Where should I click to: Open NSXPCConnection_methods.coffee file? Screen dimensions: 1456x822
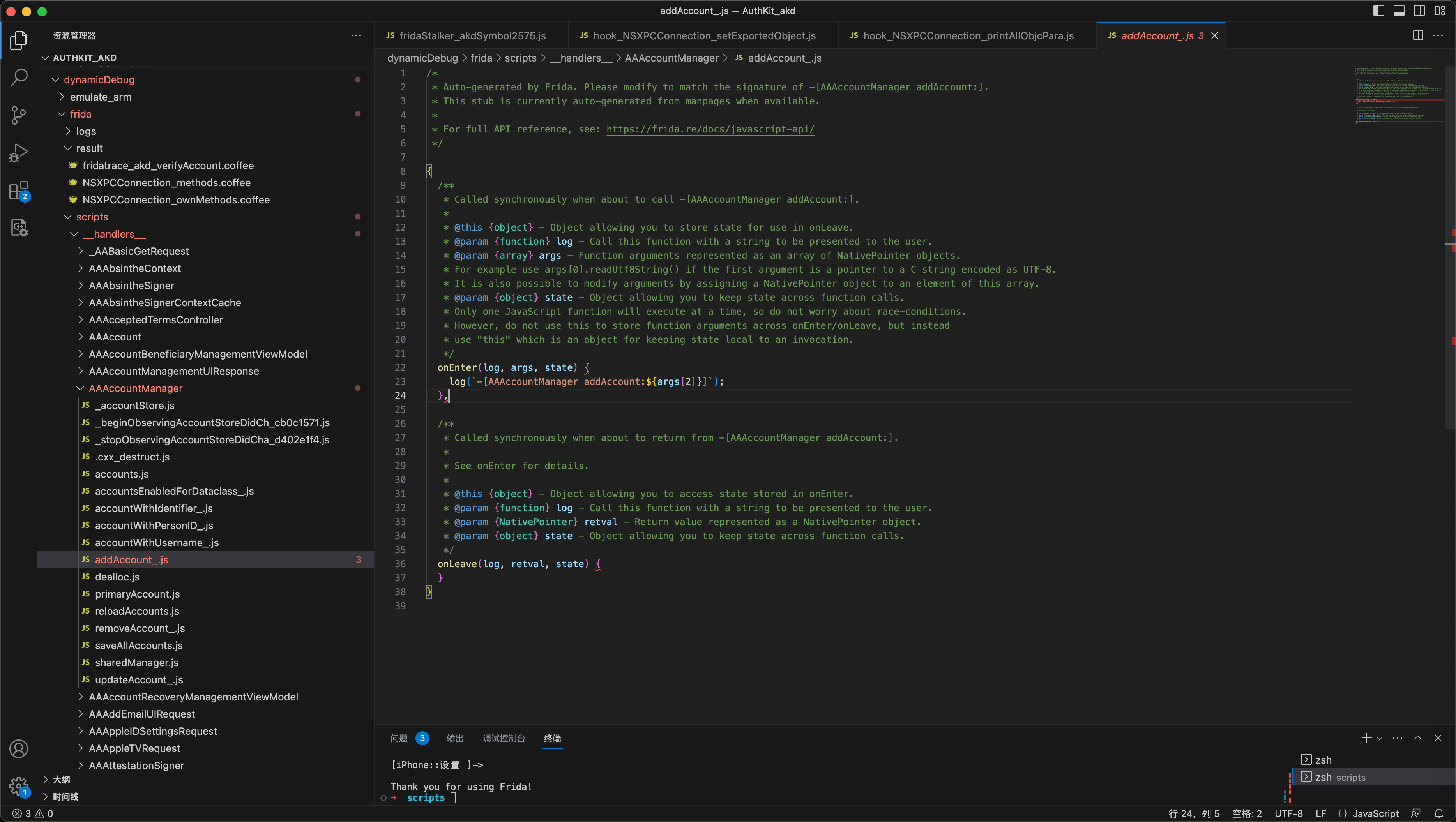click(166, 182)
